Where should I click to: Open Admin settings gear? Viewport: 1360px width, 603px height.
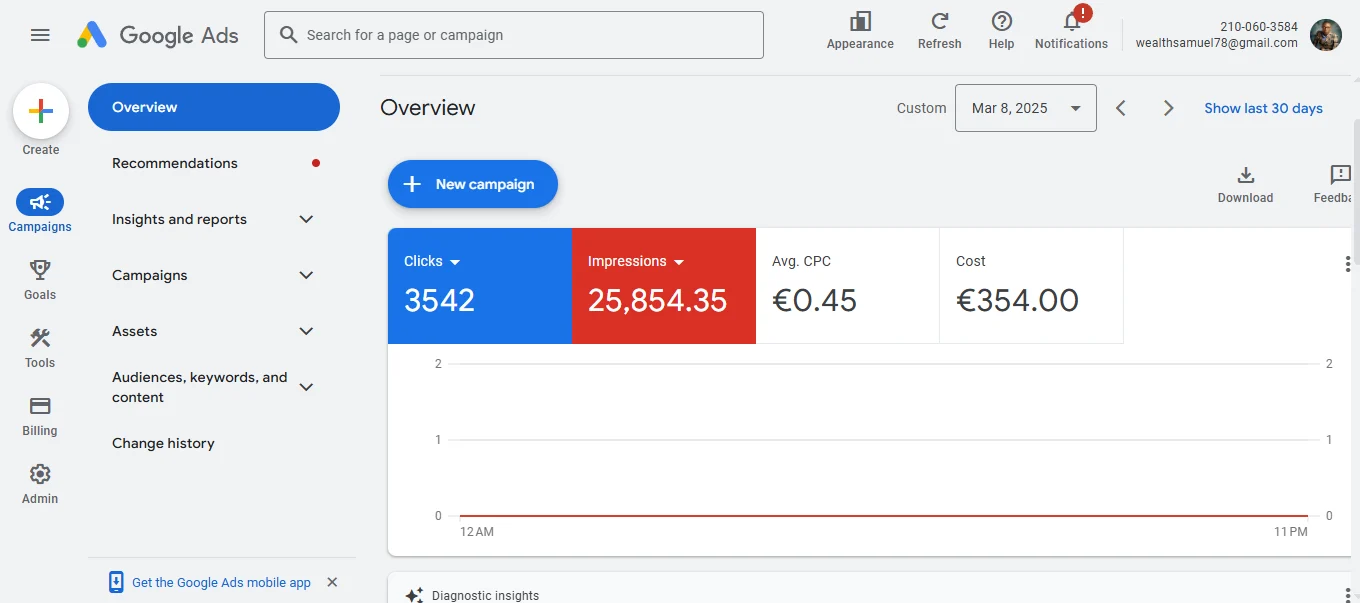point(40,483)
